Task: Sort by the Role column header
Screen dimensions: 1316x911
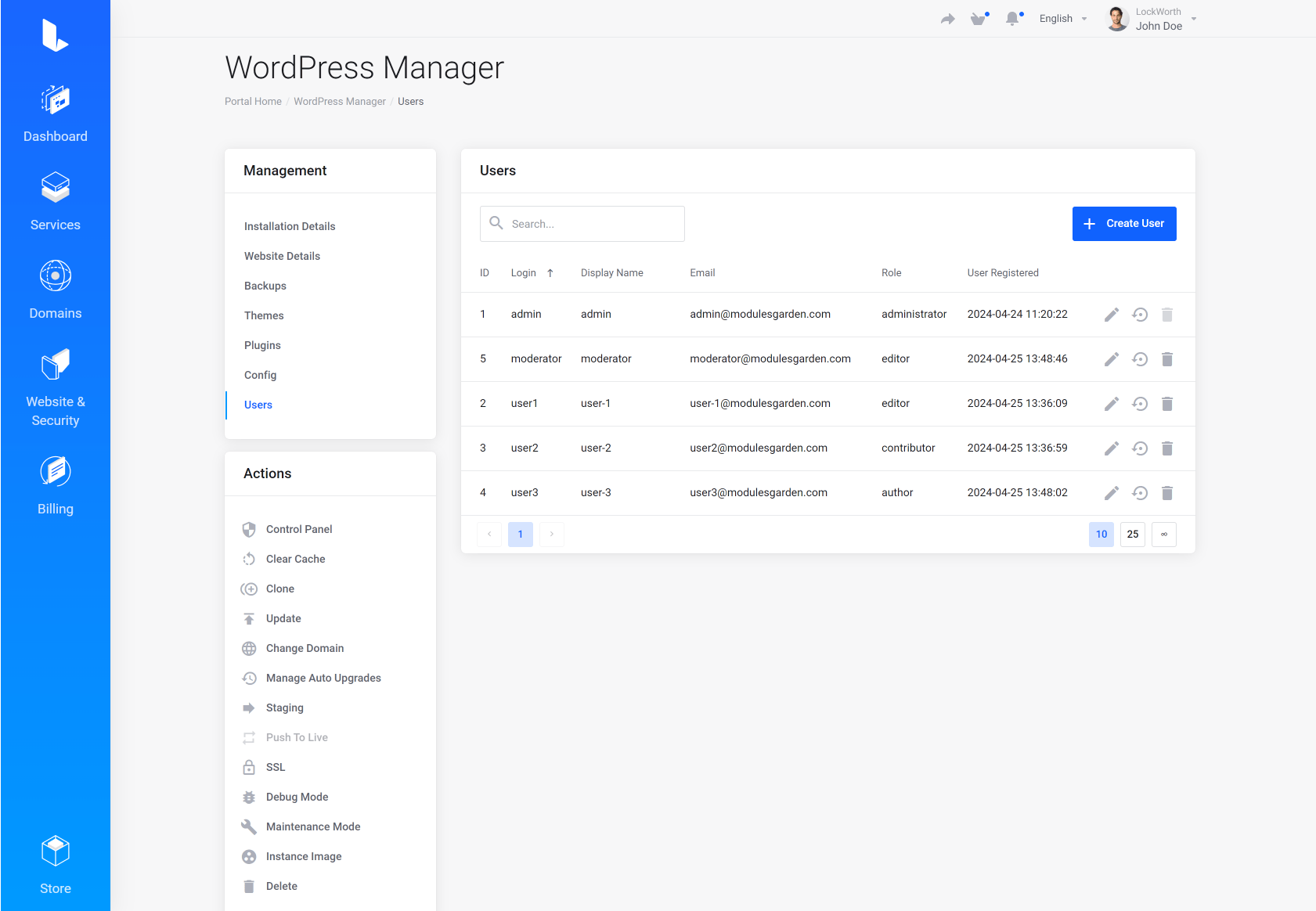Action: click(x=891, y=273)
